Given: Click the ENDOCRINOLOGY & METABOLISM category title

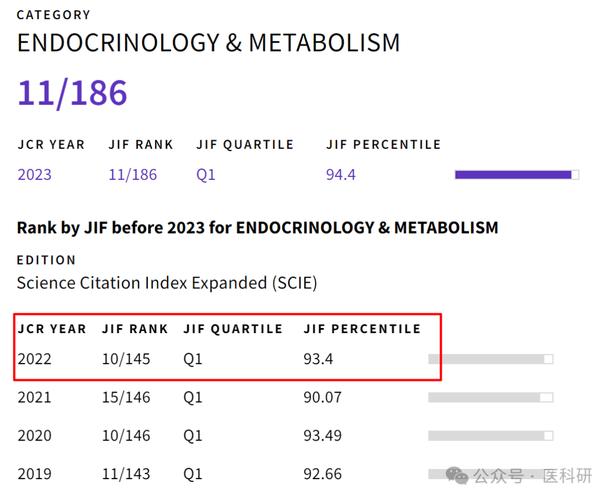Looking at the screenshot, I should coord(208,42).
